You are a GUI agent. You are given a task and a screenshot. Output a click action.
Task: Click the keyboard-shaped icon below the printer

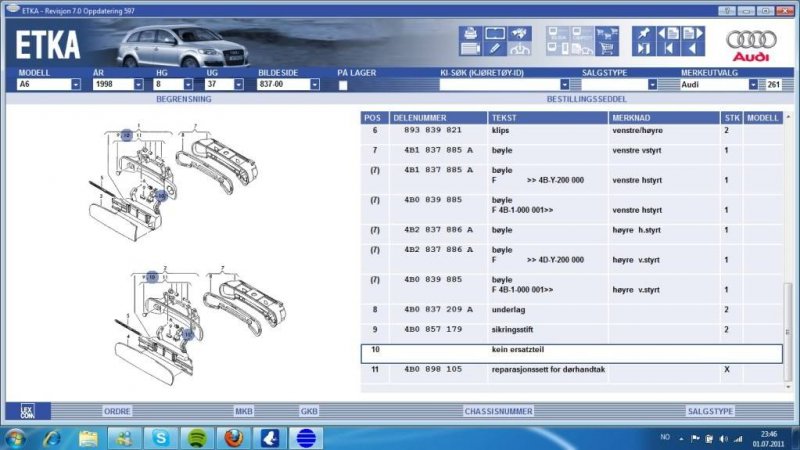[470, 49]
